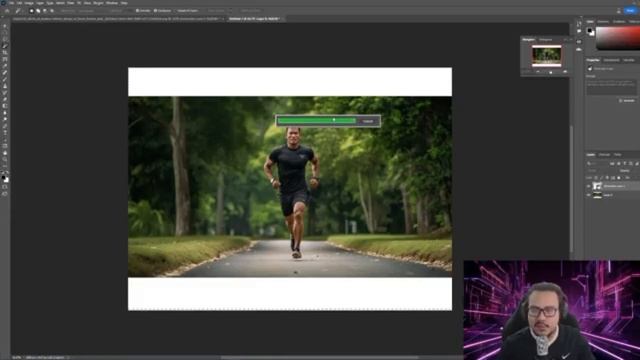Open the Filter menu

pyautogui.click(x=71, y=3)
